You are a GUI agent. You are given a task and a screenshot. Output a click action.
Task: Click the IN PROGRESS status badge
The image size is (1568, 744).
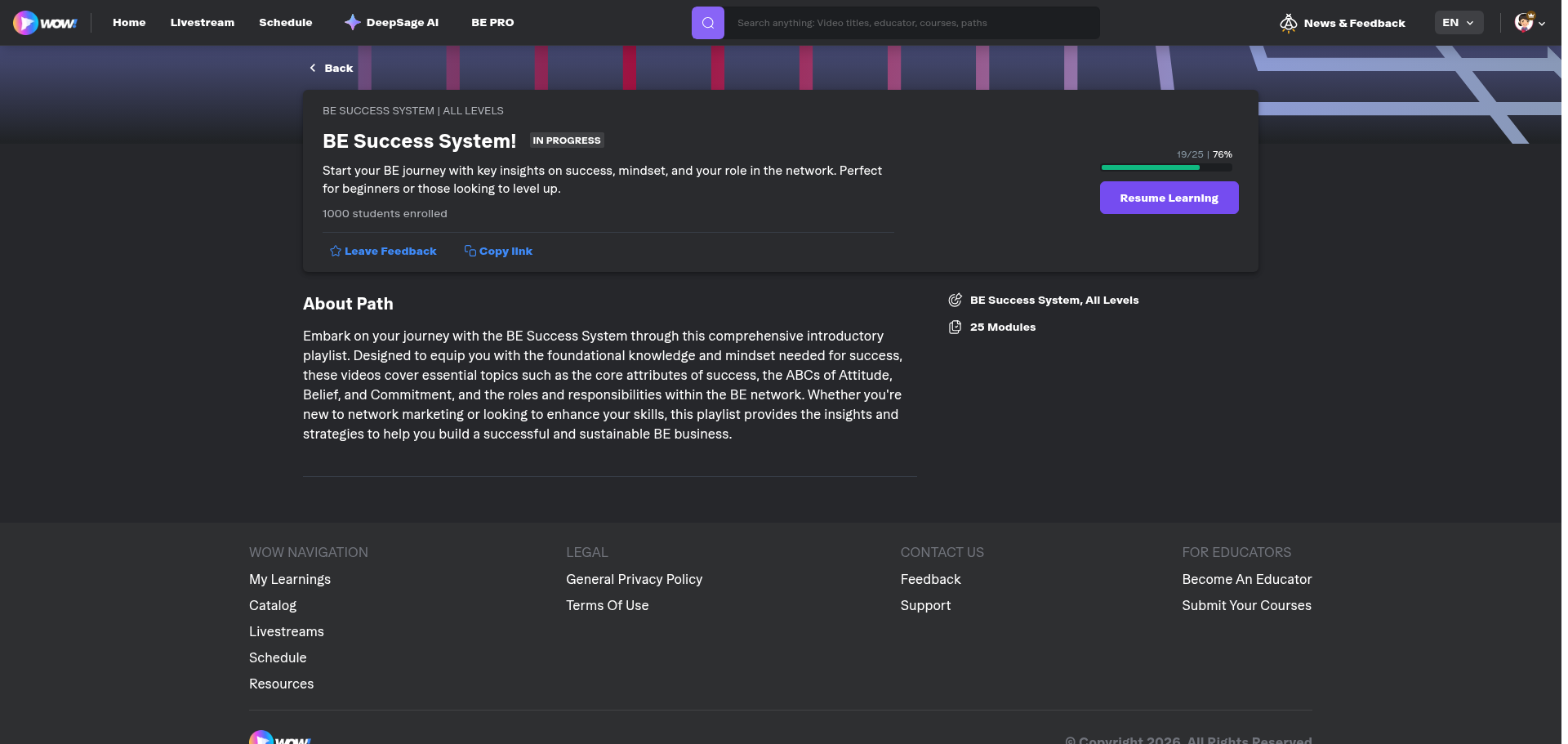[x=567, y=140]
